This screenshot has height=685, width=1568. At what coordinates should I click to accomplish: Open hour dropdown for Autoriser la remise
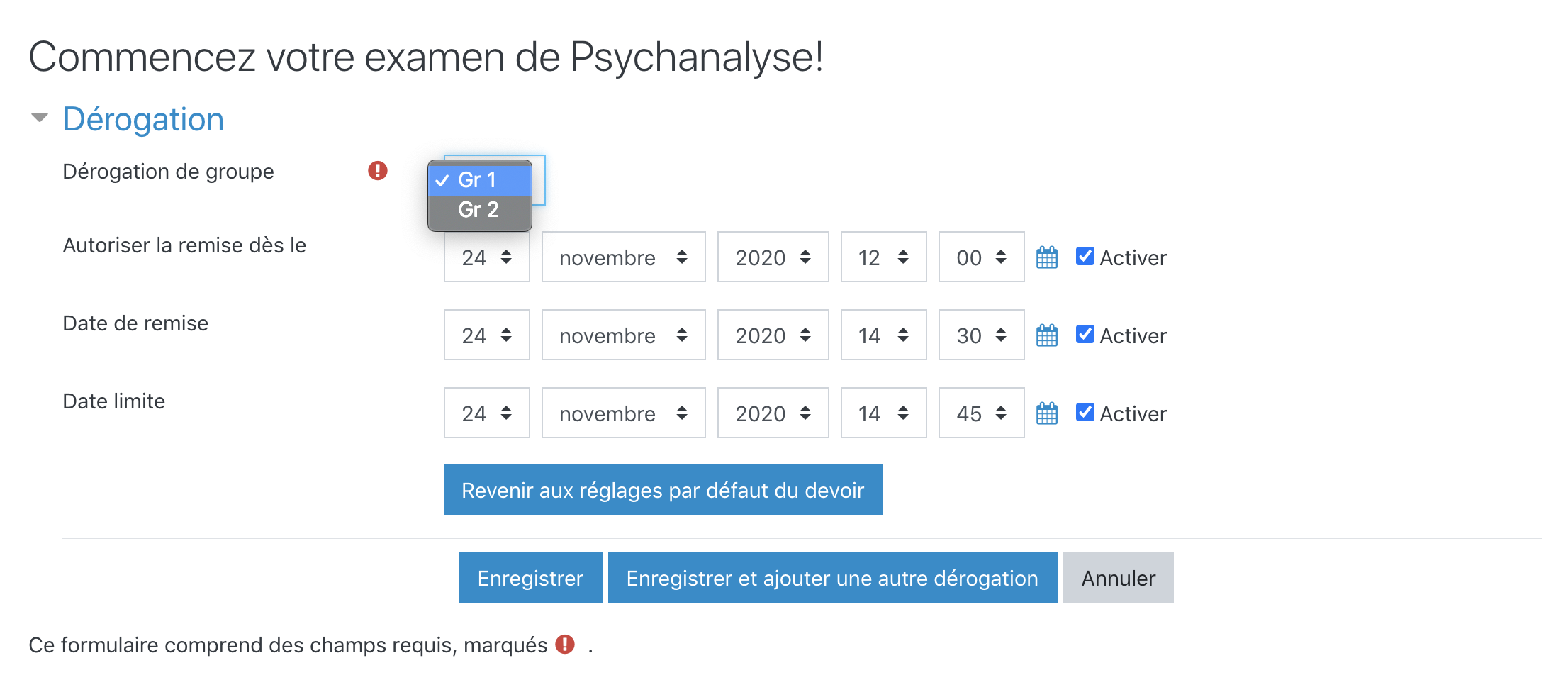point(883,257)
